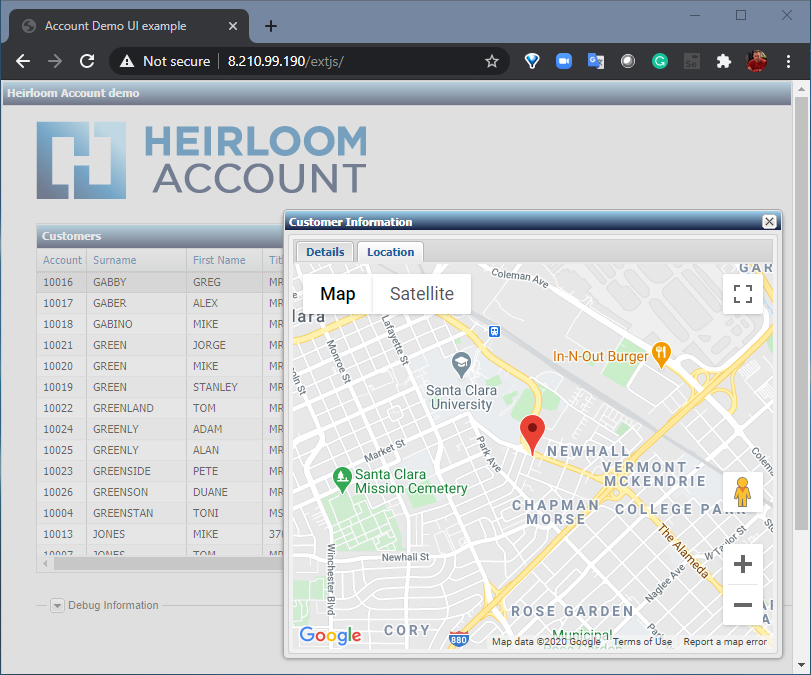Select surname GREENSIDE cell
The image size is (811, 675).
point(137,471)
